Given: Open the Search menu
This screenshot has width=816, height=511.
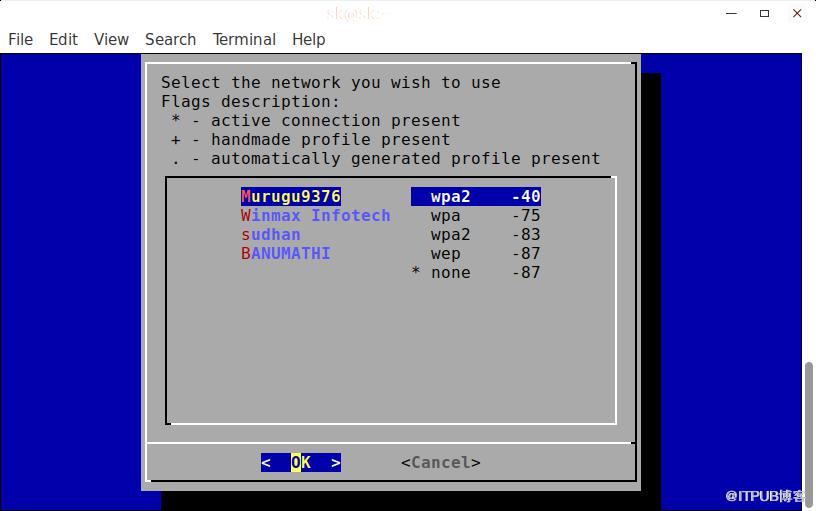Looking at the screenshot, I should [x=171, y=40].
